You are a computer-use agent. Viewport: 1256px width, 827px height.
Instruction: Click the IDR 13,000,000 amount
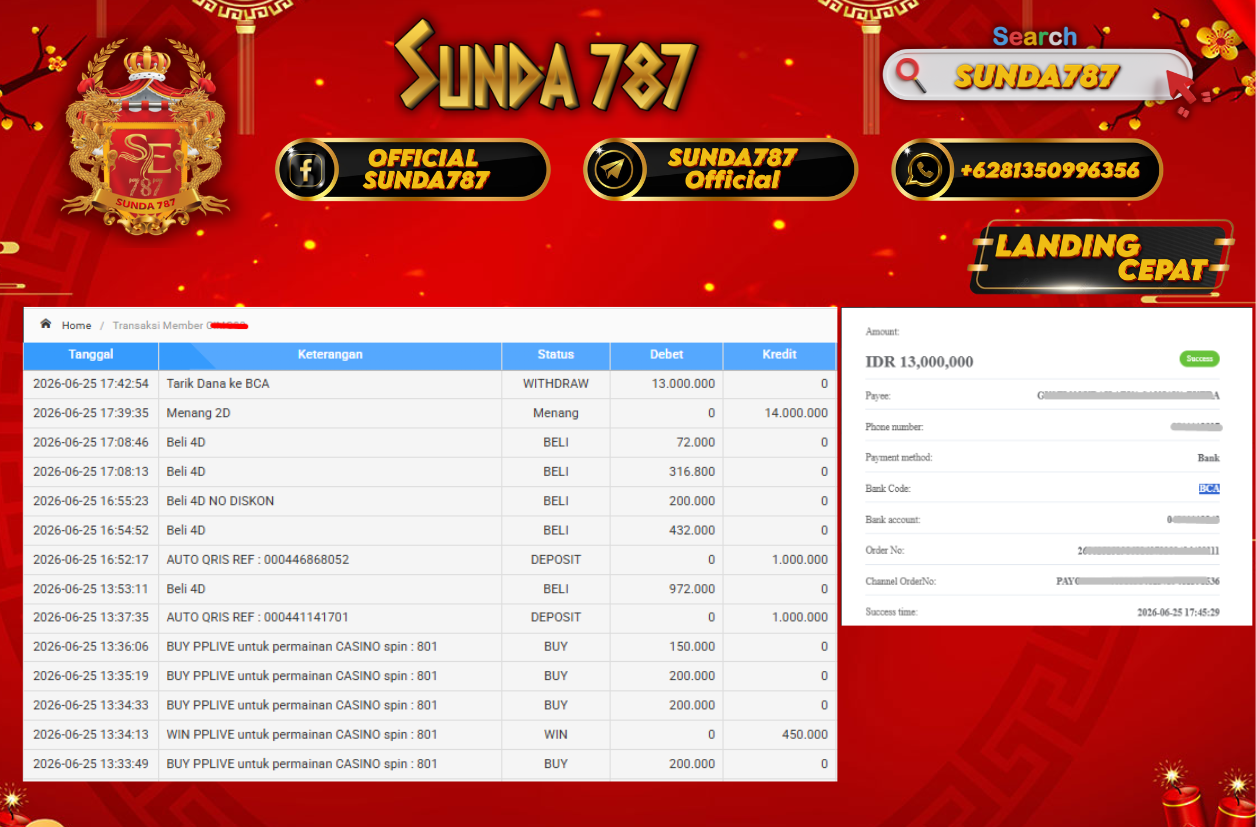coord(919,362)
